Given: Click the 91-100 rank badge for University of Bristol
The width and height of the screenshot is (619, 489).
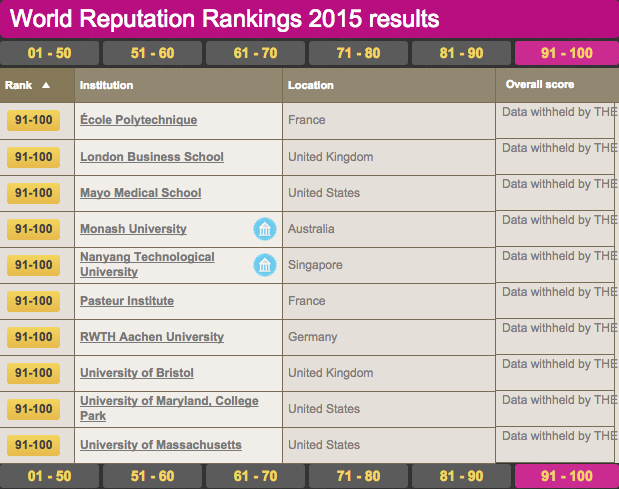Looking at the screenshot, I should click(34, 373).
